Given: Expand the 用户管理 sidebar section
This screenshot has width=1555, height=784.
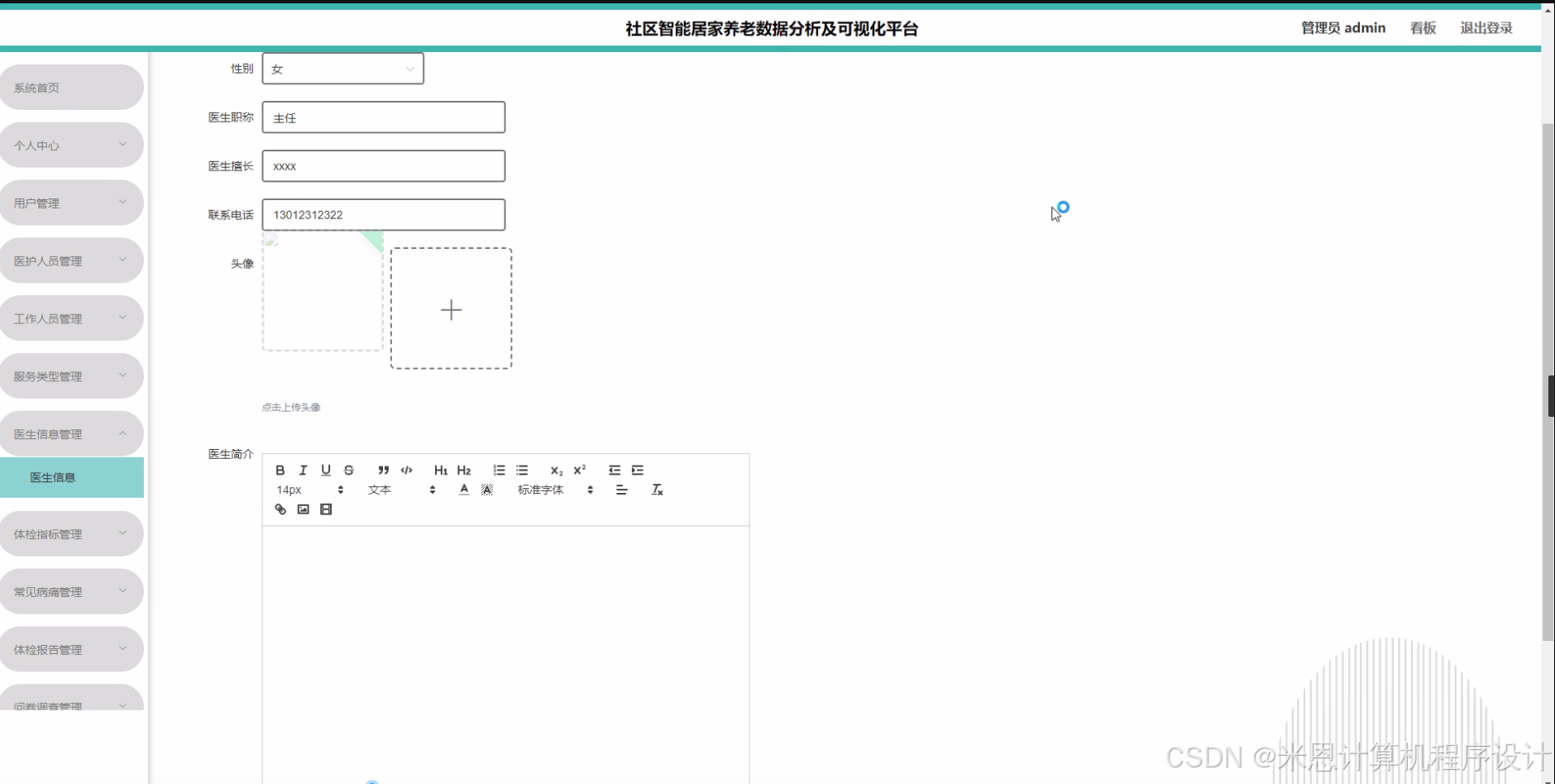Looking at the screenshot, I should pos(72,202).
